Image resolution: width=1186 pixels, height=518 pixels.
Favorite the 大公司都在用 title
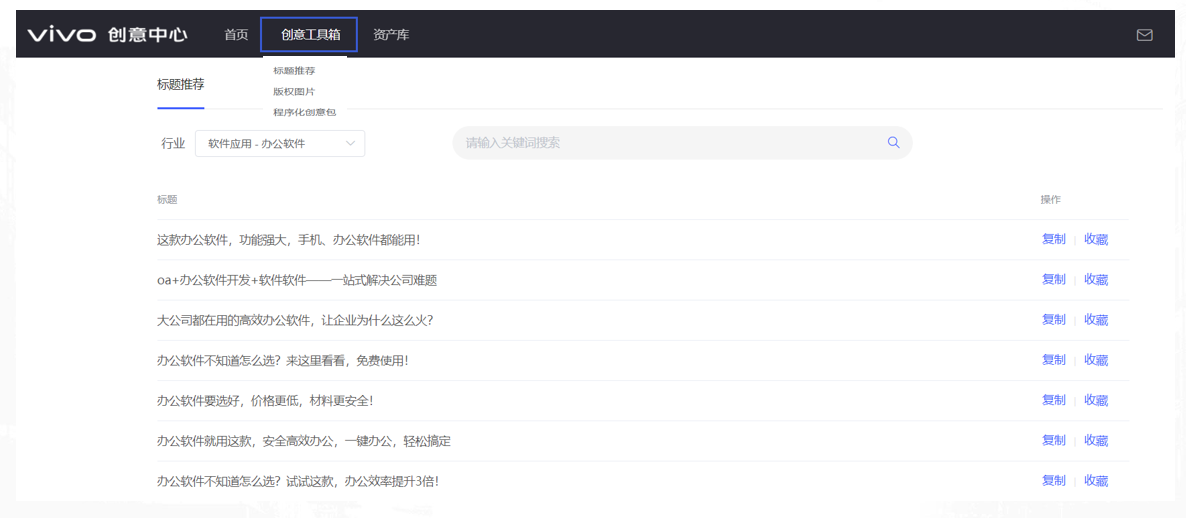coord(1096,320)
